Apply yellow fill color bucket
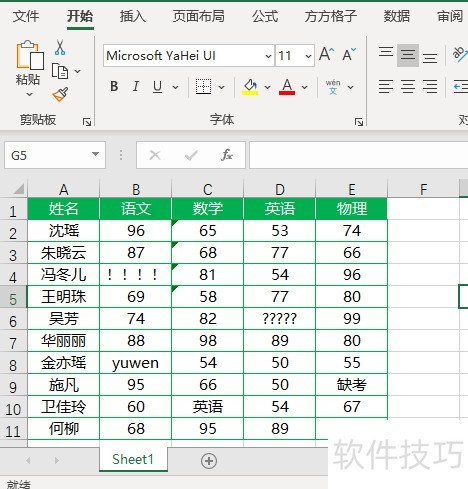The width and height of the screenshot is (468, 489). click(250, 87)
